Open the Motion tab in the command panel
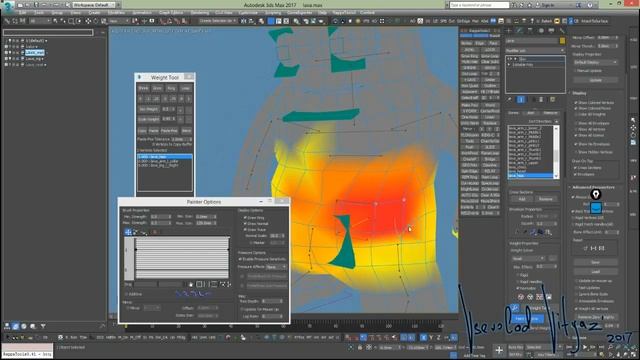Viewport: 640px width, 360px height. click(x=541, y=31)
